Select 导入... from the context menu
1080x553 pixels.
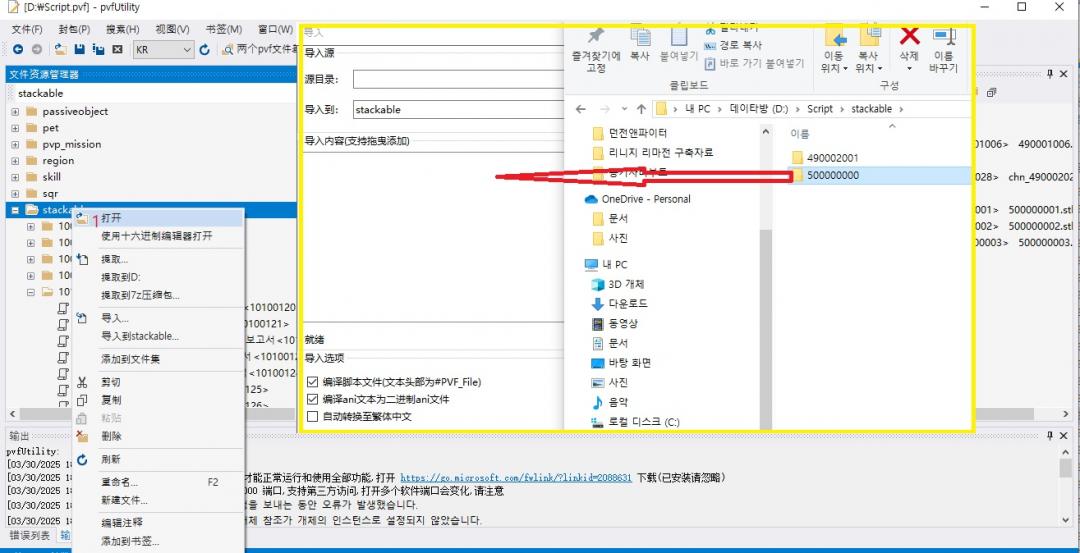[x=115, y=318]
